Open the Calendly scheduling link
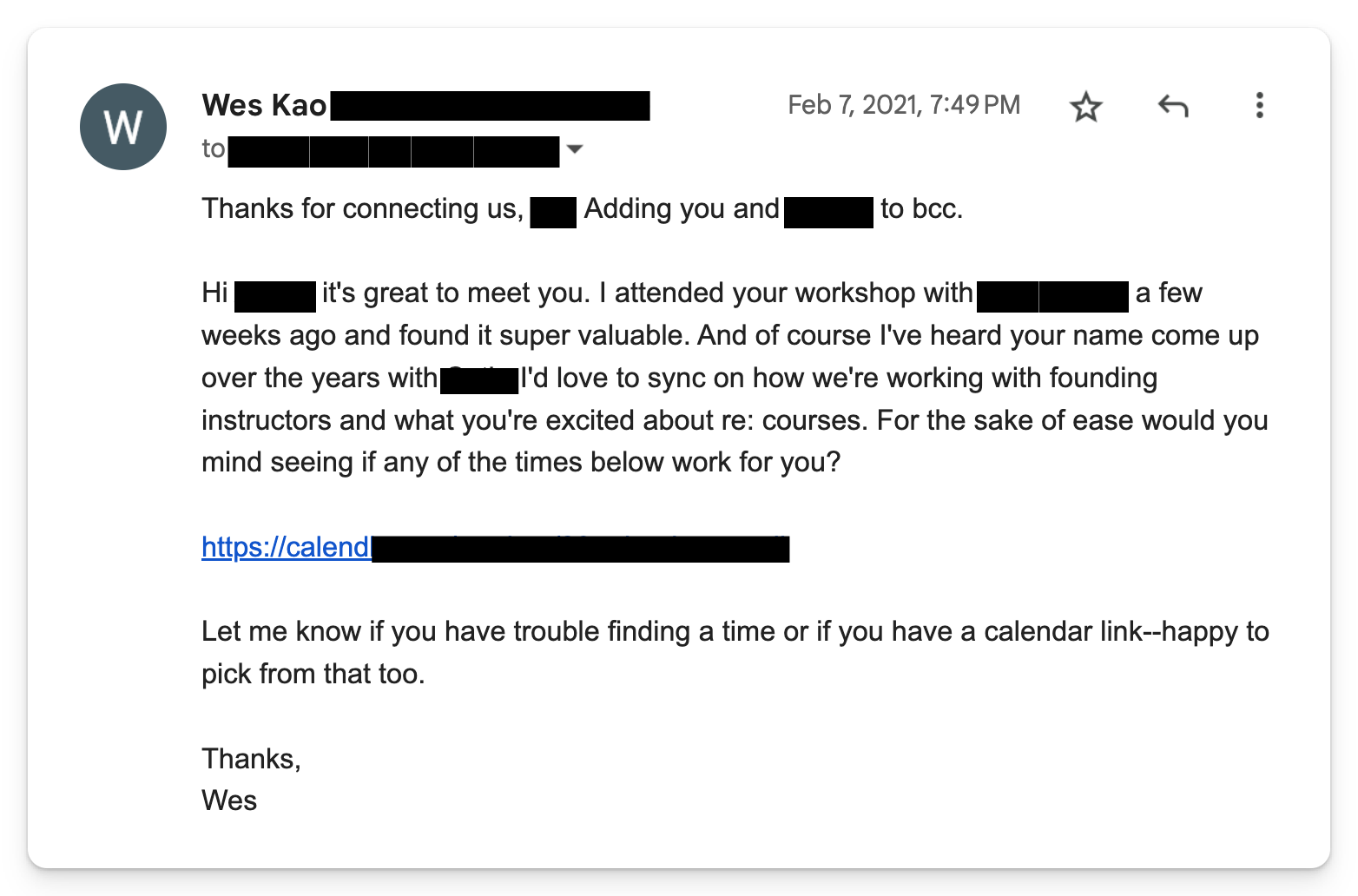Screen dimensions: 1358x896 click(x=493, y=547)
